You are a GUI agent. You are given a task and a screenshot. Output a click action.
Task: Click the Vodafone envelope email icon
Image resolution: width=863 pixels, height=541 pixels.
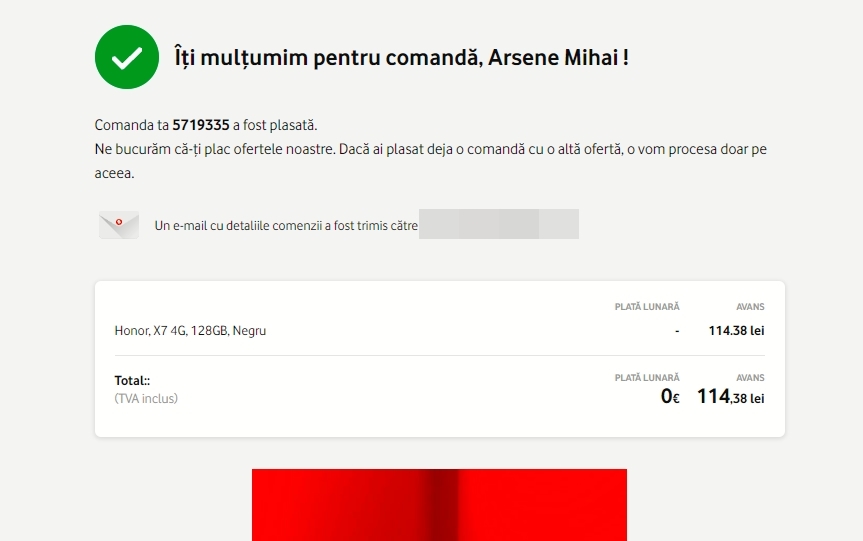click(119, 225)
